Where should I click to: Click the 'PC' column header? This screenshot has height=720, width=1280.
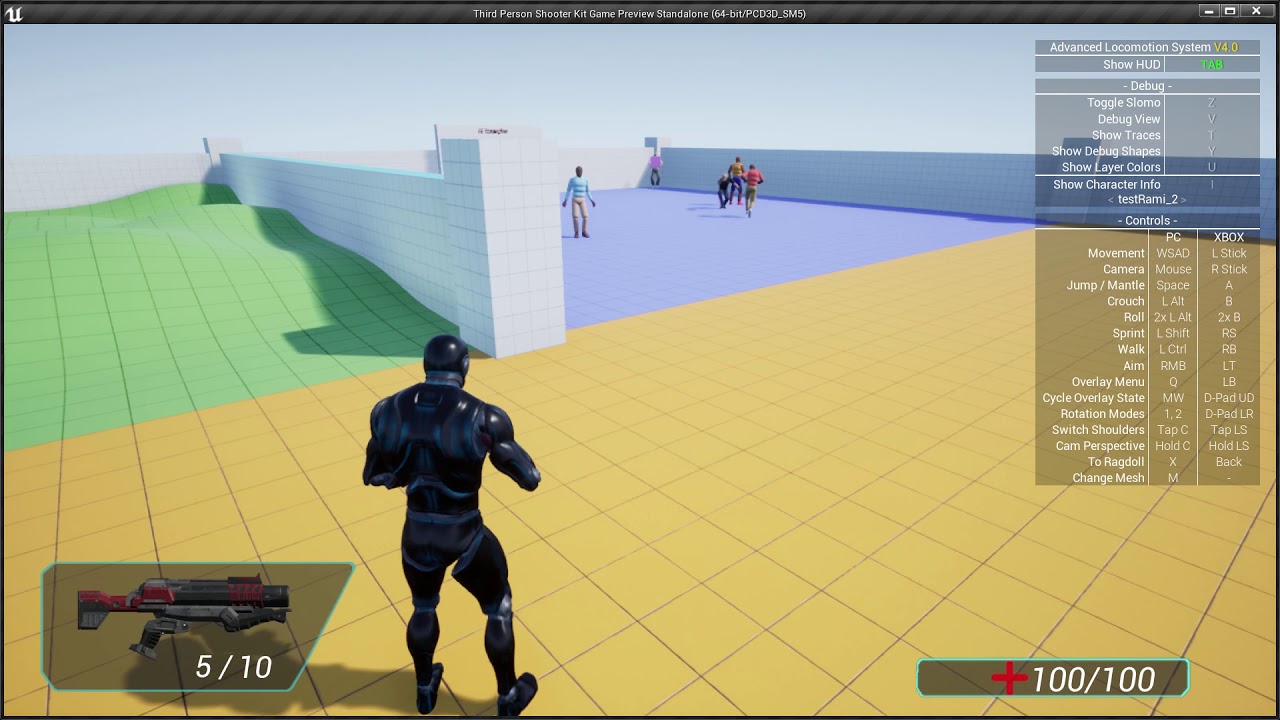point(1173,237)
